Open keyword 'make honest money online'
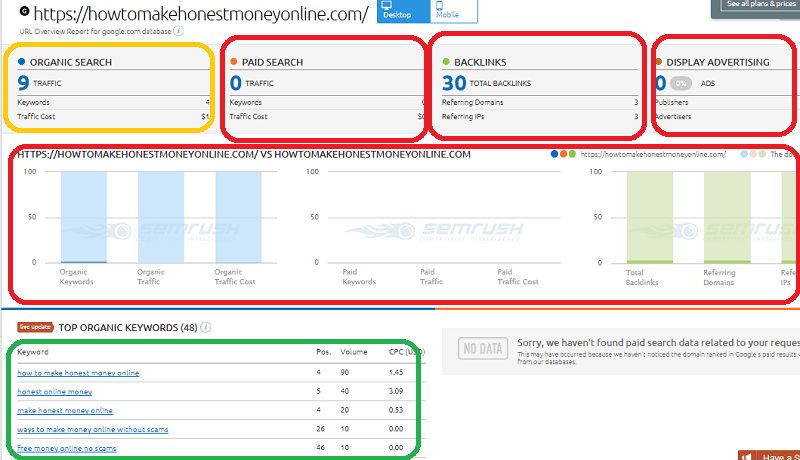The width and height of the screenshot is (800, 460). point(65,411)
